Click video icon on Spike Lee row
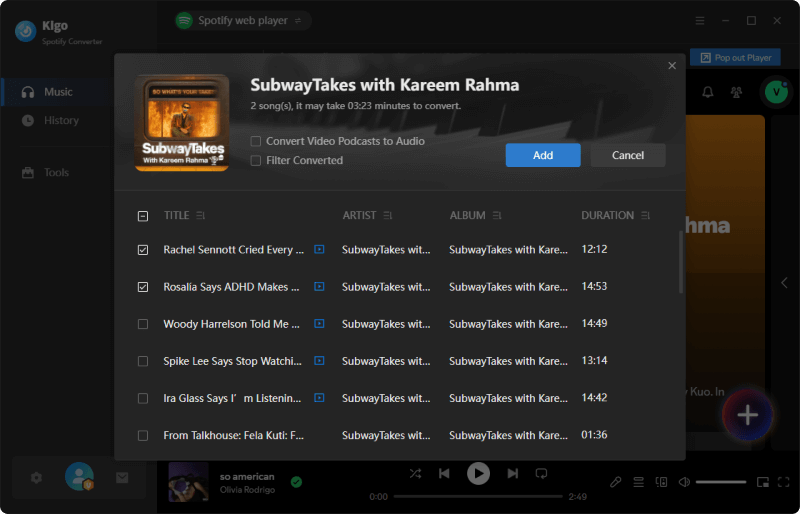Image resolution: width=800 pixels, height=514 pixels. (319, 361)
